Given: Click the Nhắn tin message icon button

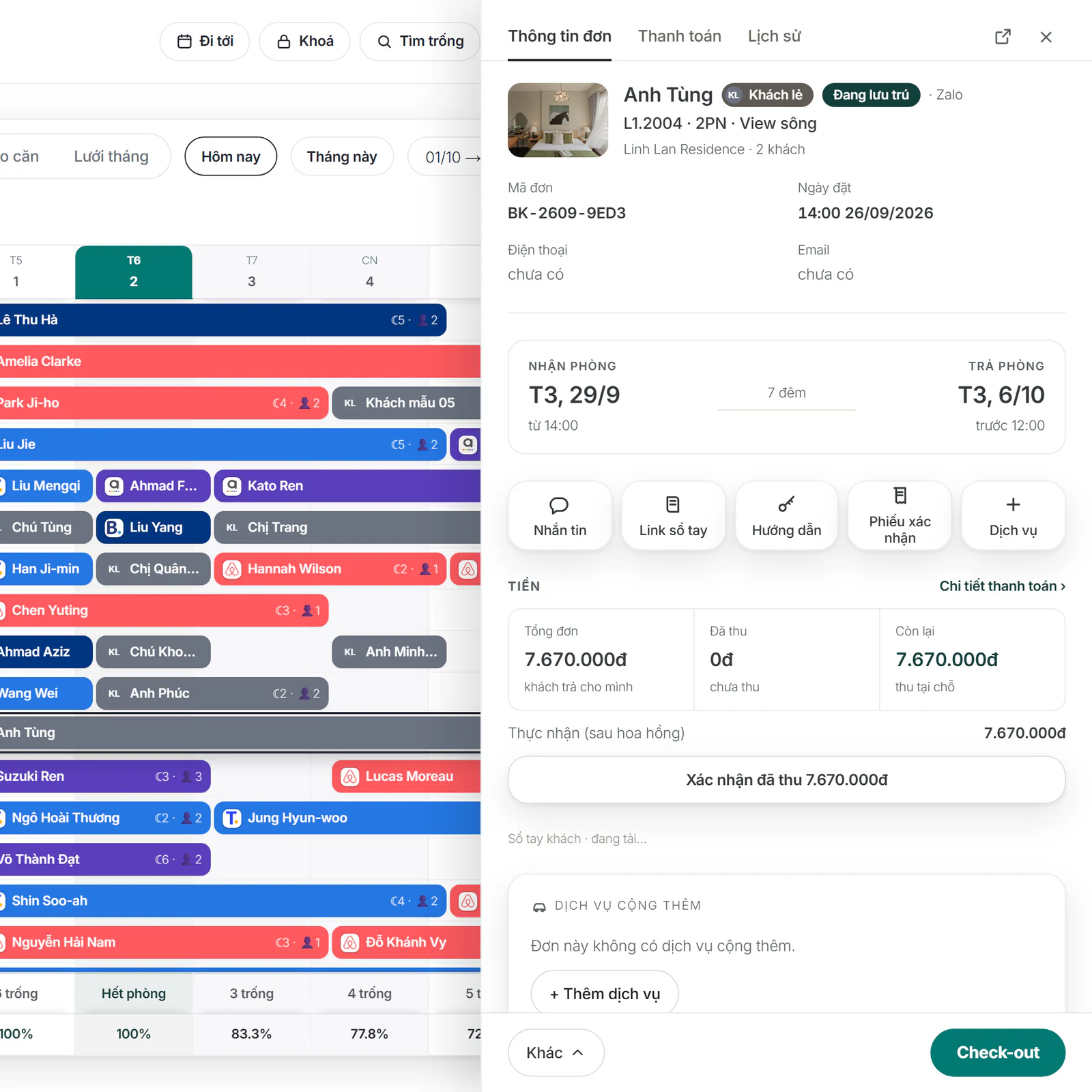Looking at the screenshot, I should [560, 515].
